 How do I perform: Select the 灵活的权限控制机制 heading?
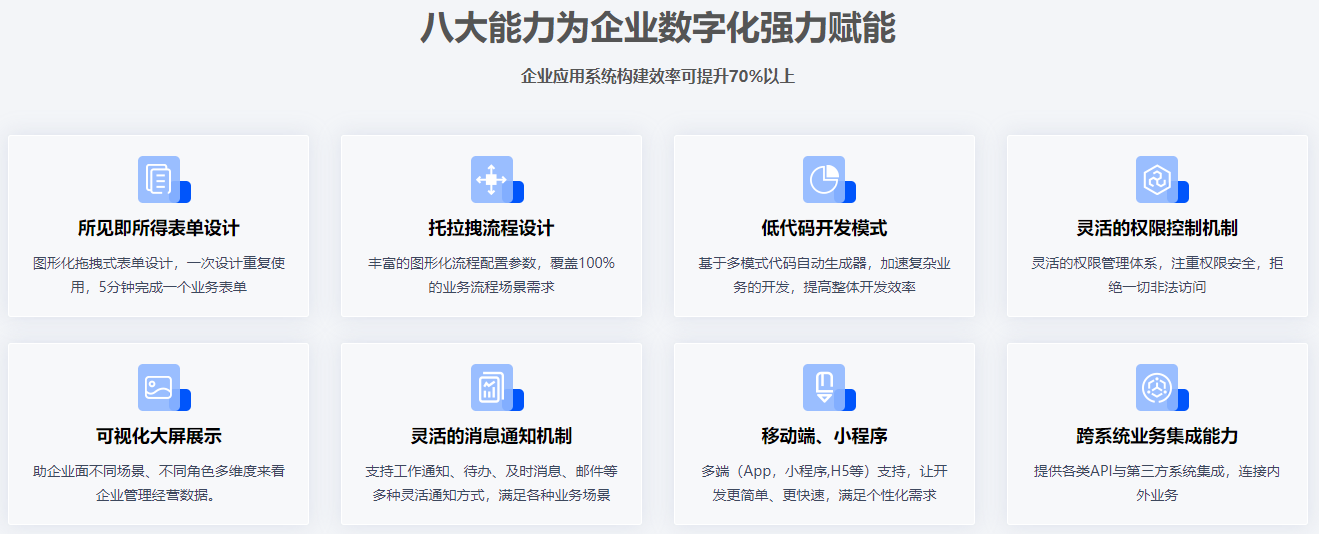pyautogui.click(x=1157, y=229)
